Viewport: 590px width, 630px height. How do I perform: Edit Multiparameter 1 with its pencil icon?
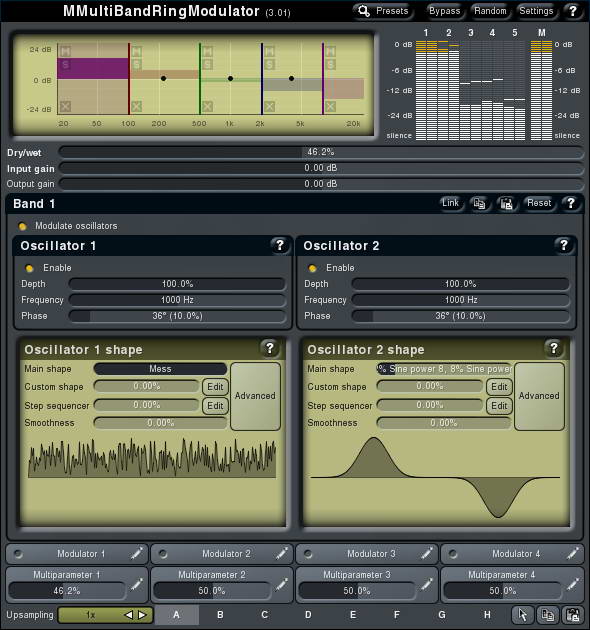pyautogui.click(x=137, y=585)
